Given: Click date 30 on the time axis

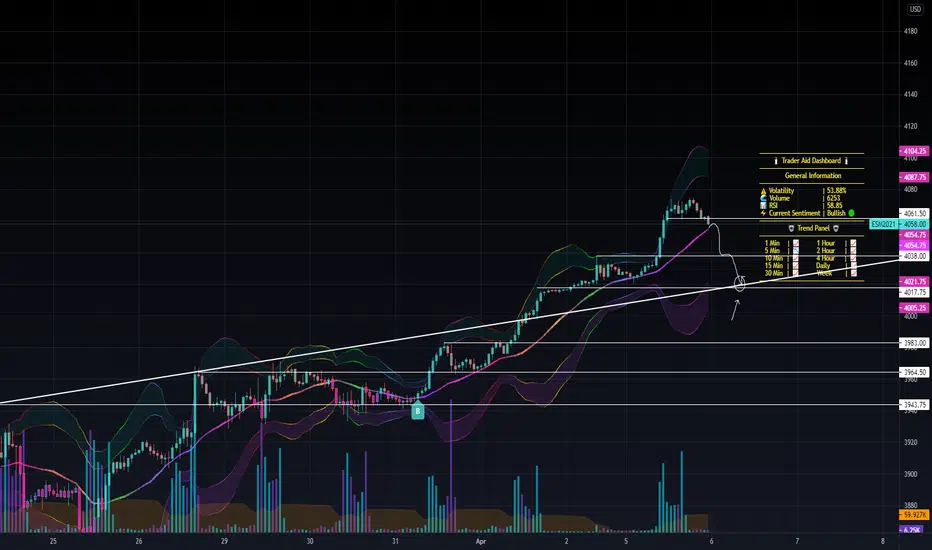Looking at the screenshot, I should pyautogui.click(x=310, y=541).
